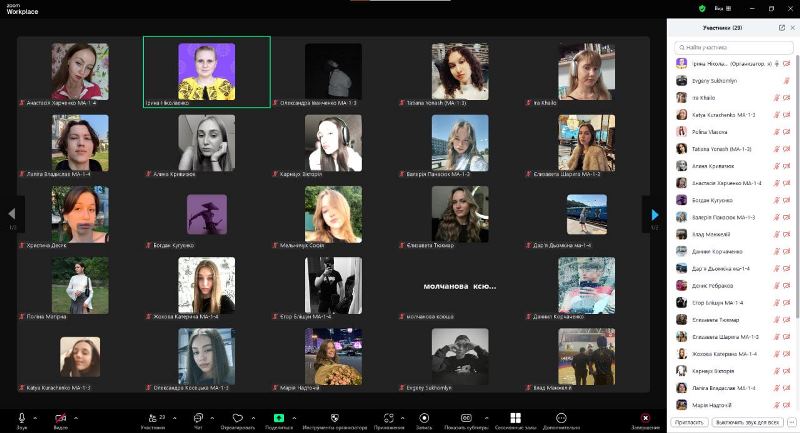Image resolution: width=800 pixels, height=433 pixels.
Task: Click the Найти участника search field
Action: coord(735,47)
